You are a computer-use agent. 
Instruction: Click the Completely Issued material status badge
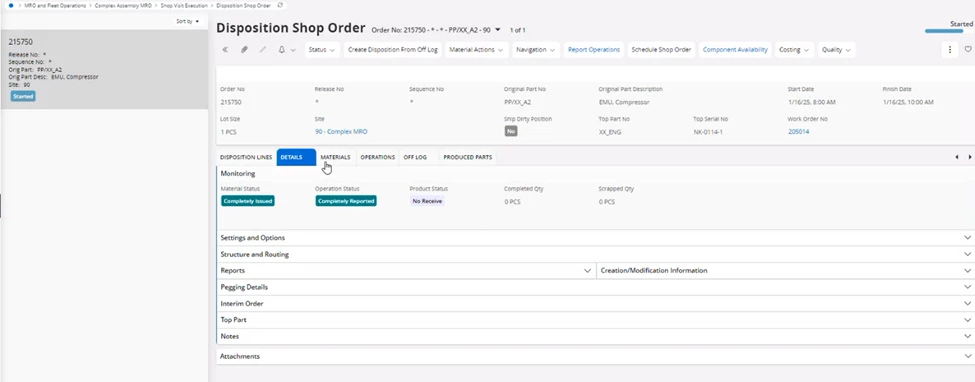247,201
